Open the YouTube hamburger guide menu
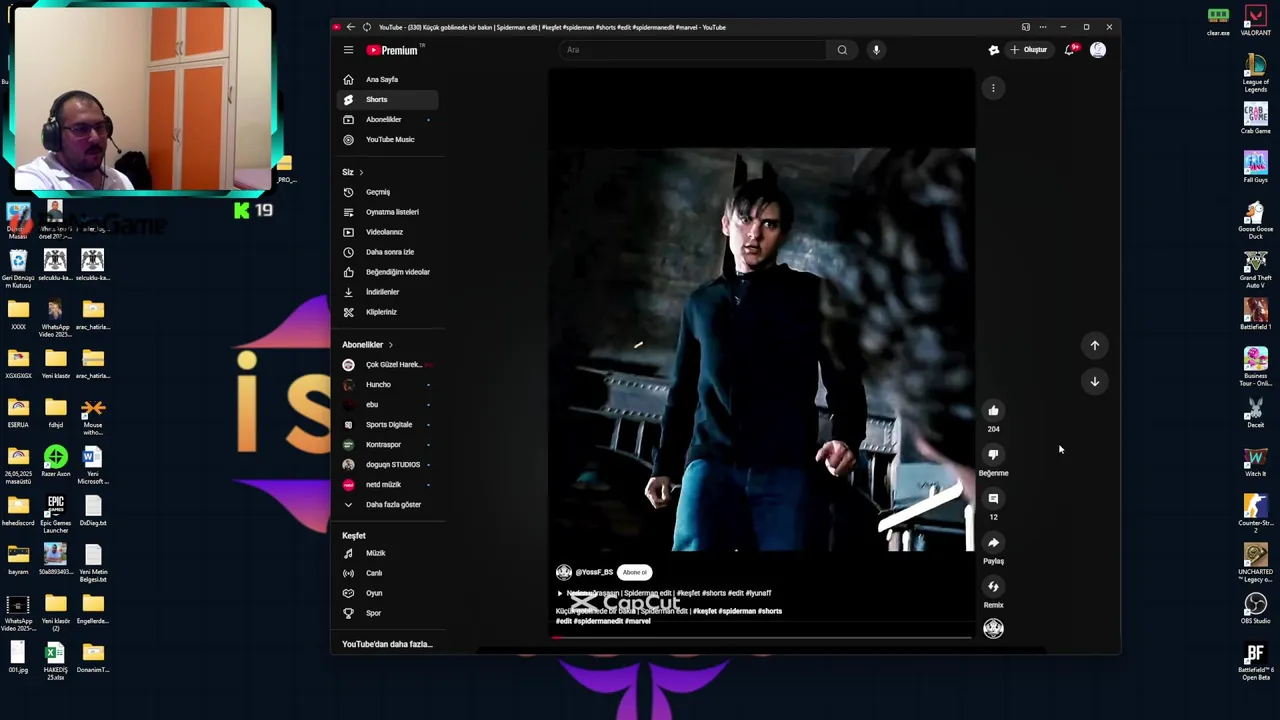The height and width of the screenshot is (720, 1280). tap(348, 50)
